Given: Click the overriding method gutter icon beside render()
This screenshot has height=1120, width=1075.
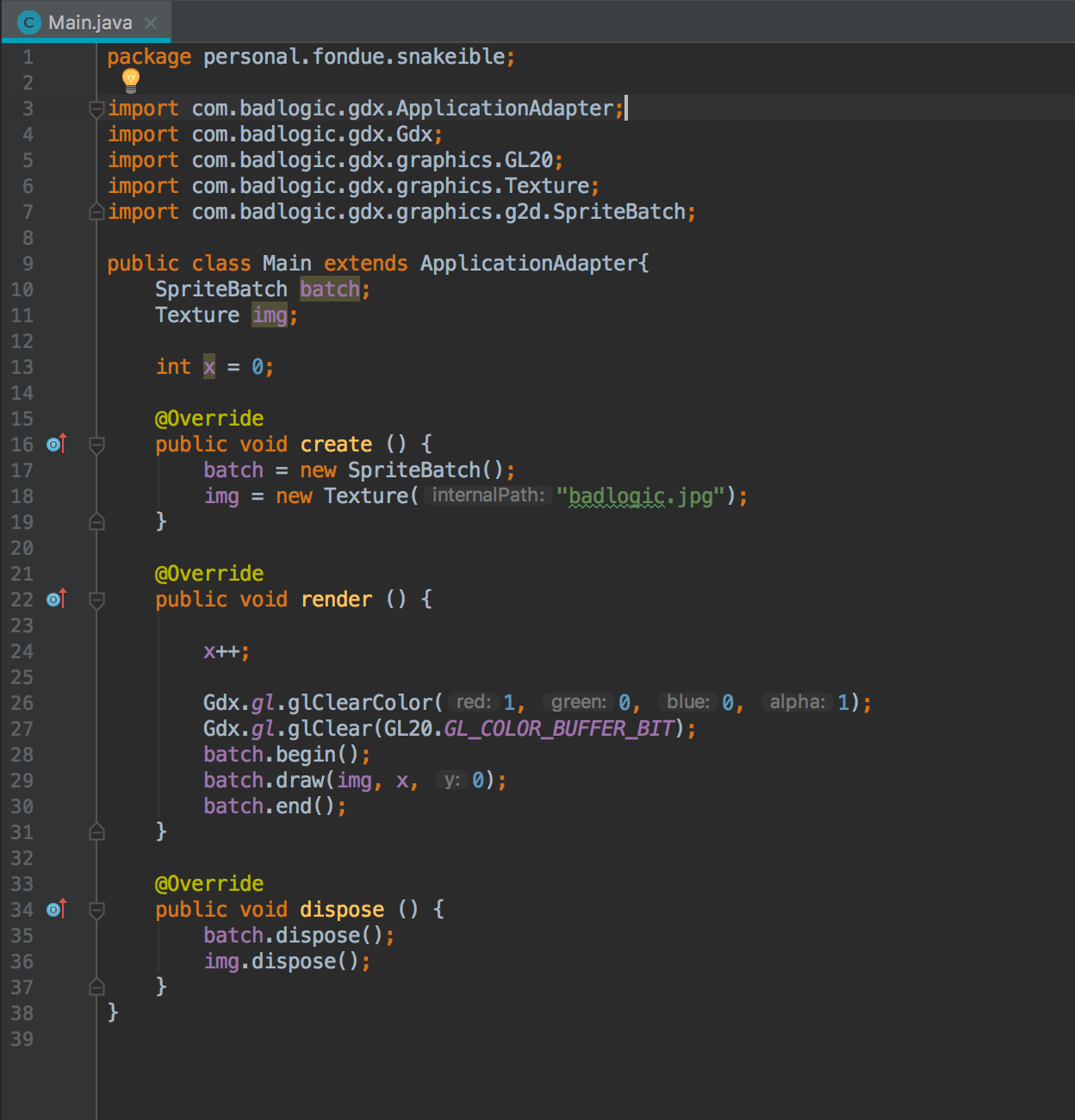Looking at the screenshot, I should 55,599.
